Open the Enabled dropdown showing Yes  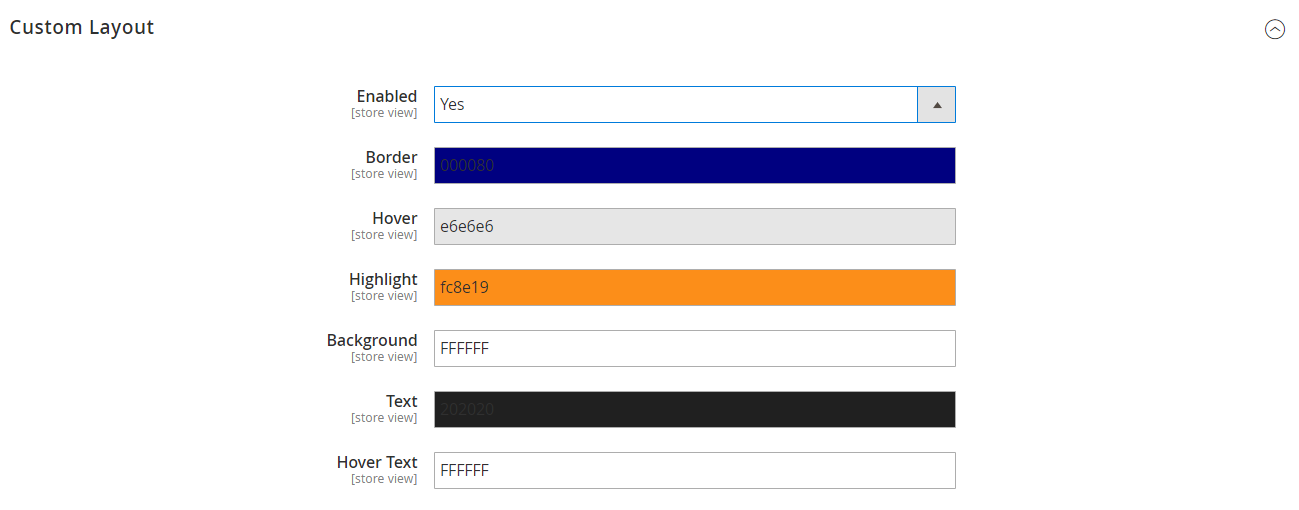(x=694, y=104)
